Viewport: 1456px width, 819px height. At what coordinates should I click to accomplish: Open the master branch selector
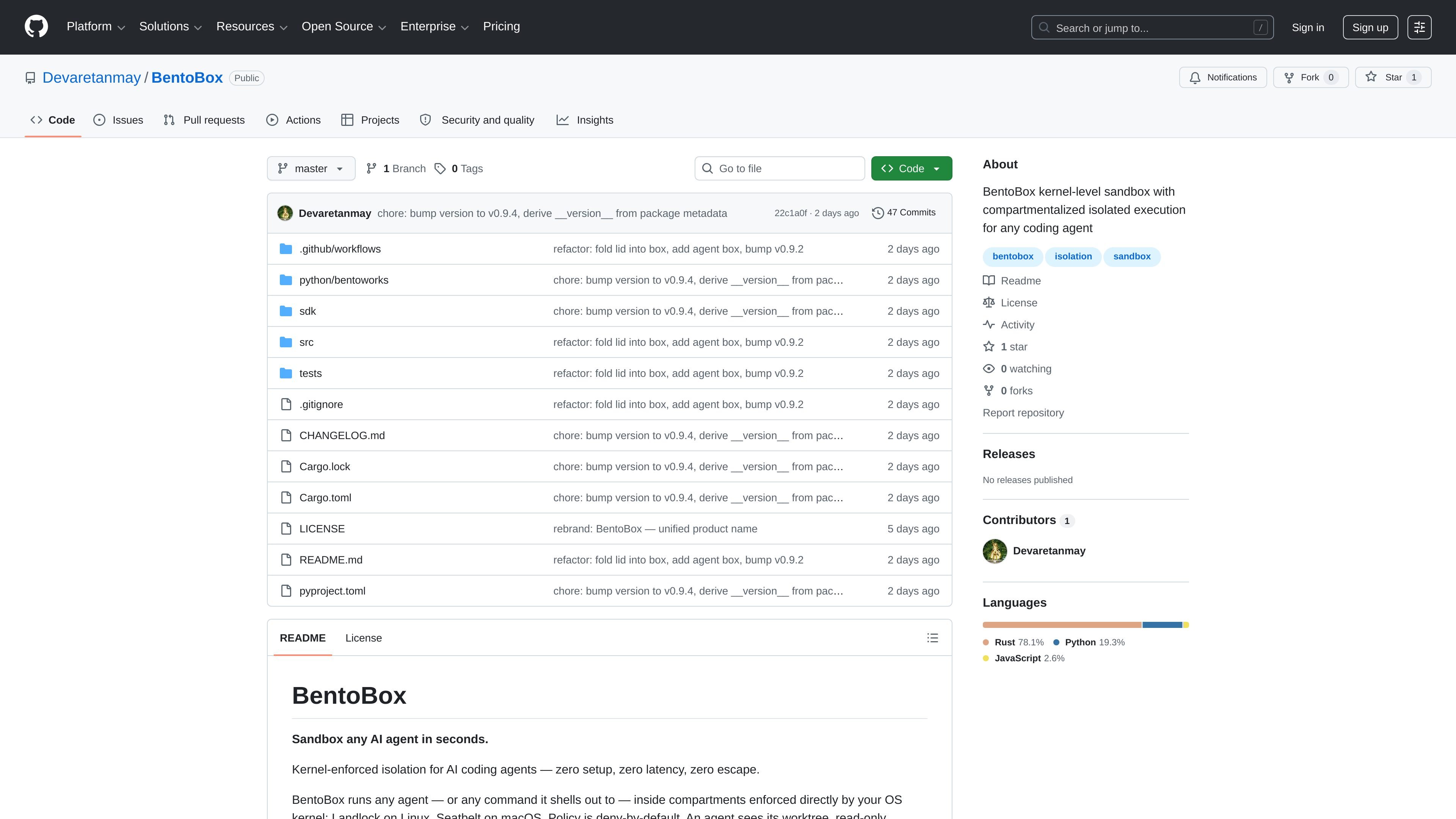pos(311,168)
